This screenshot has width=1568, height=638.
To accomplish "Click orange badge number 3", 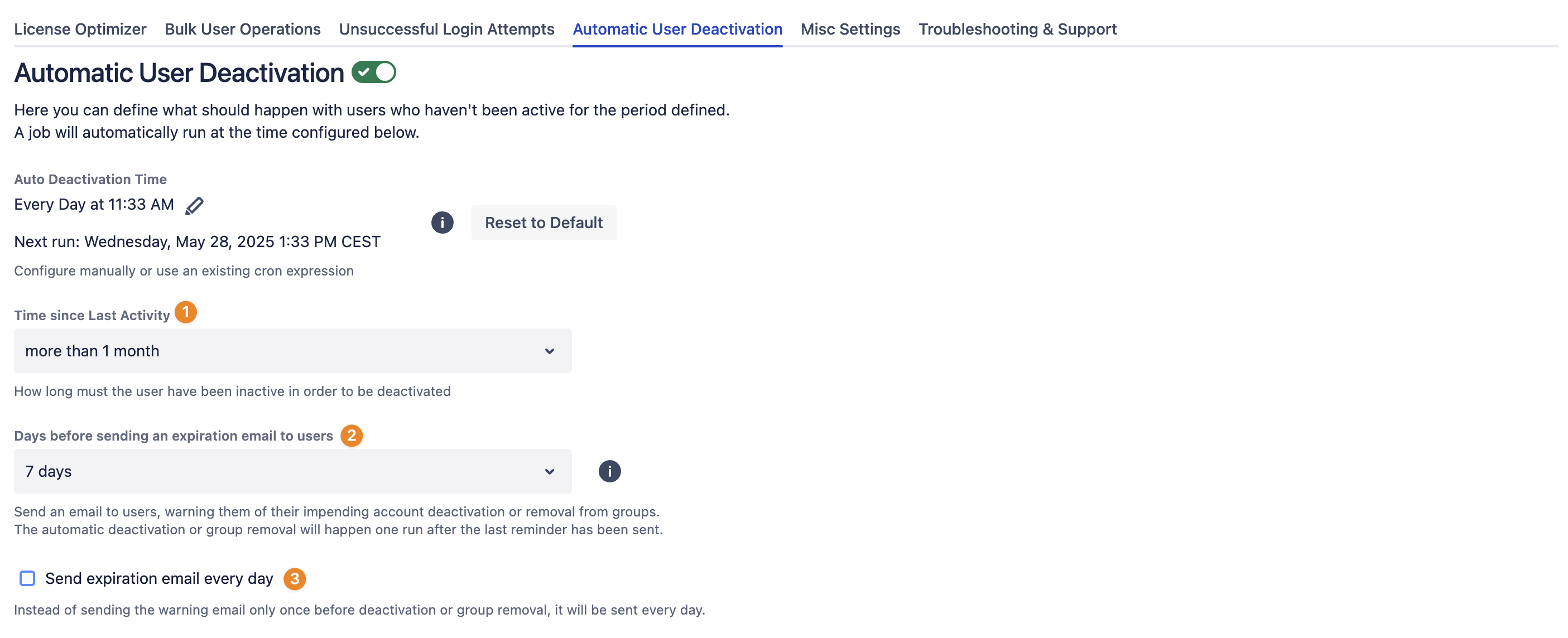I will [295, 579].
